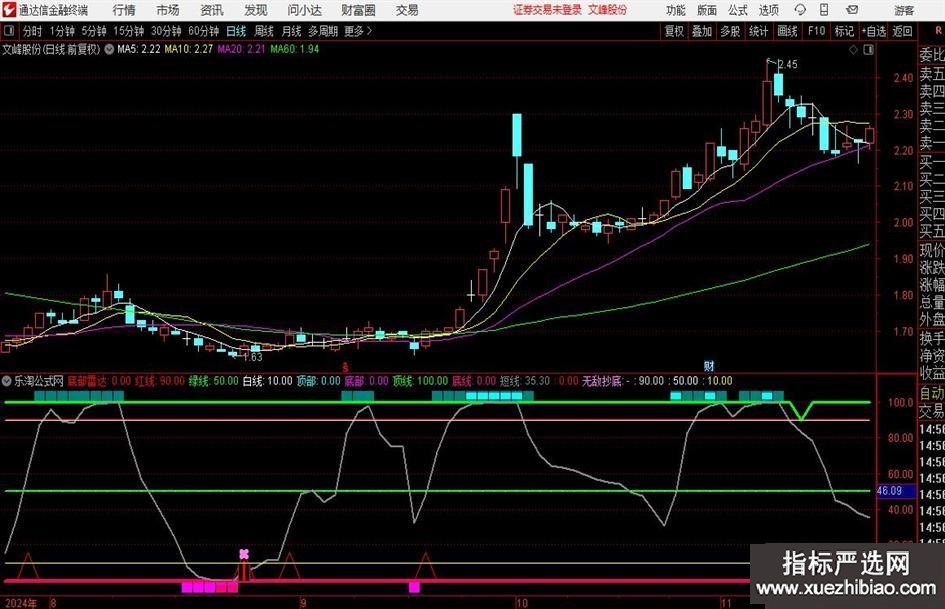Click the MA10: 2.27 label
The width and height of the screenshot is (945, 609).
coord(189,49)
